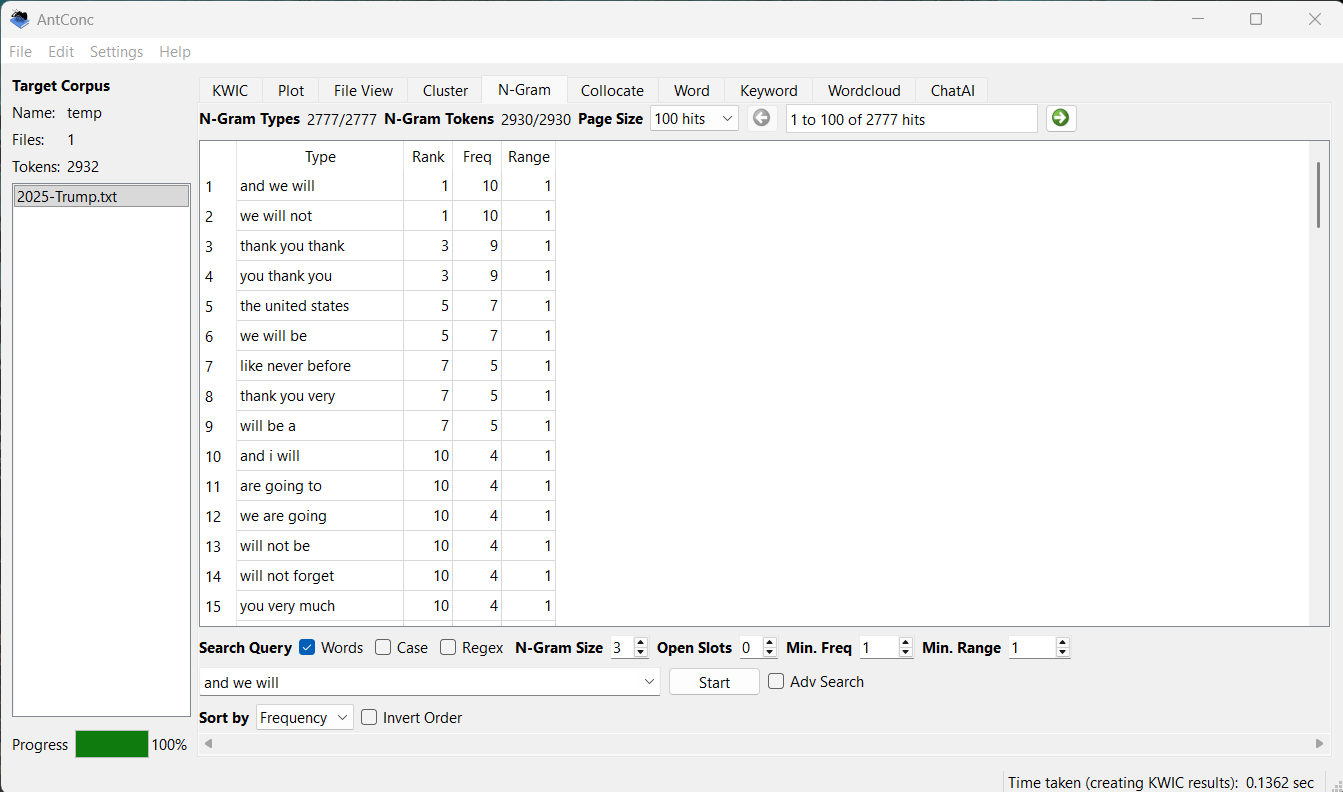Toggle the Regex checkbox
1343x792 pixels.
pos(448,648)
